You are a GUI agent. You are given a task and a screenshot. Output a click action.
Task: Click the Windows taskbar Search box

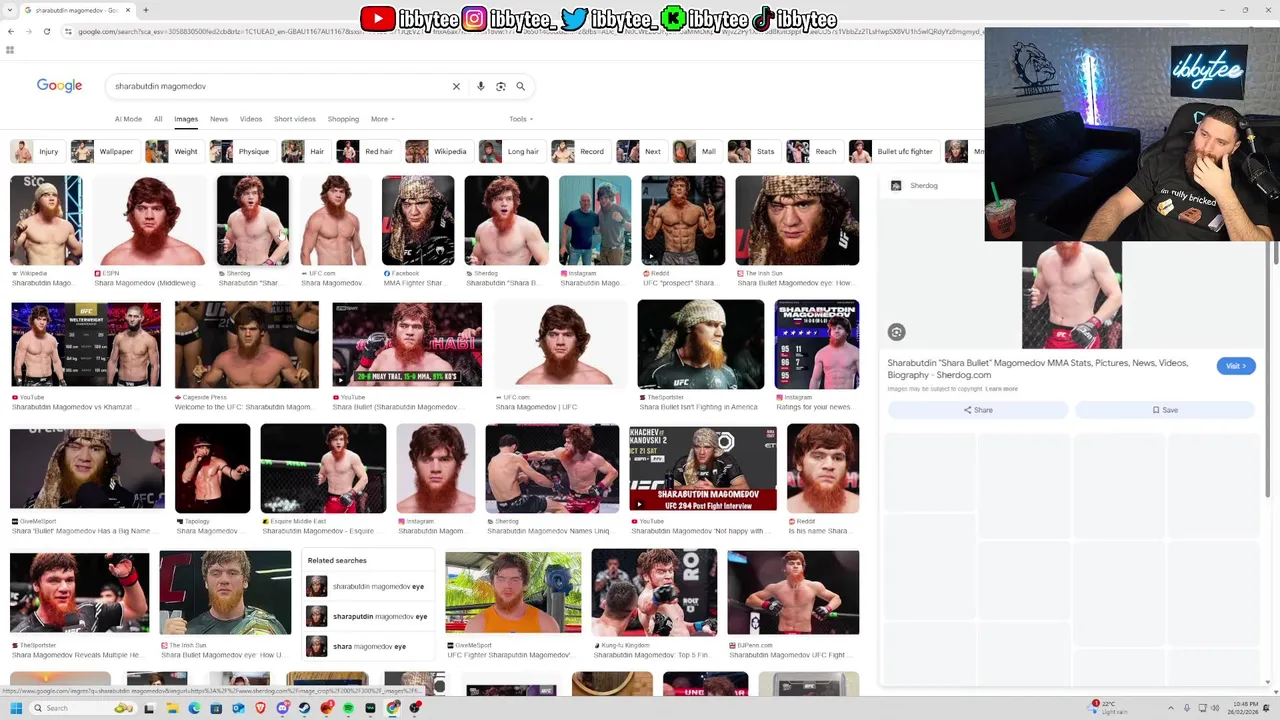[82, 708]
